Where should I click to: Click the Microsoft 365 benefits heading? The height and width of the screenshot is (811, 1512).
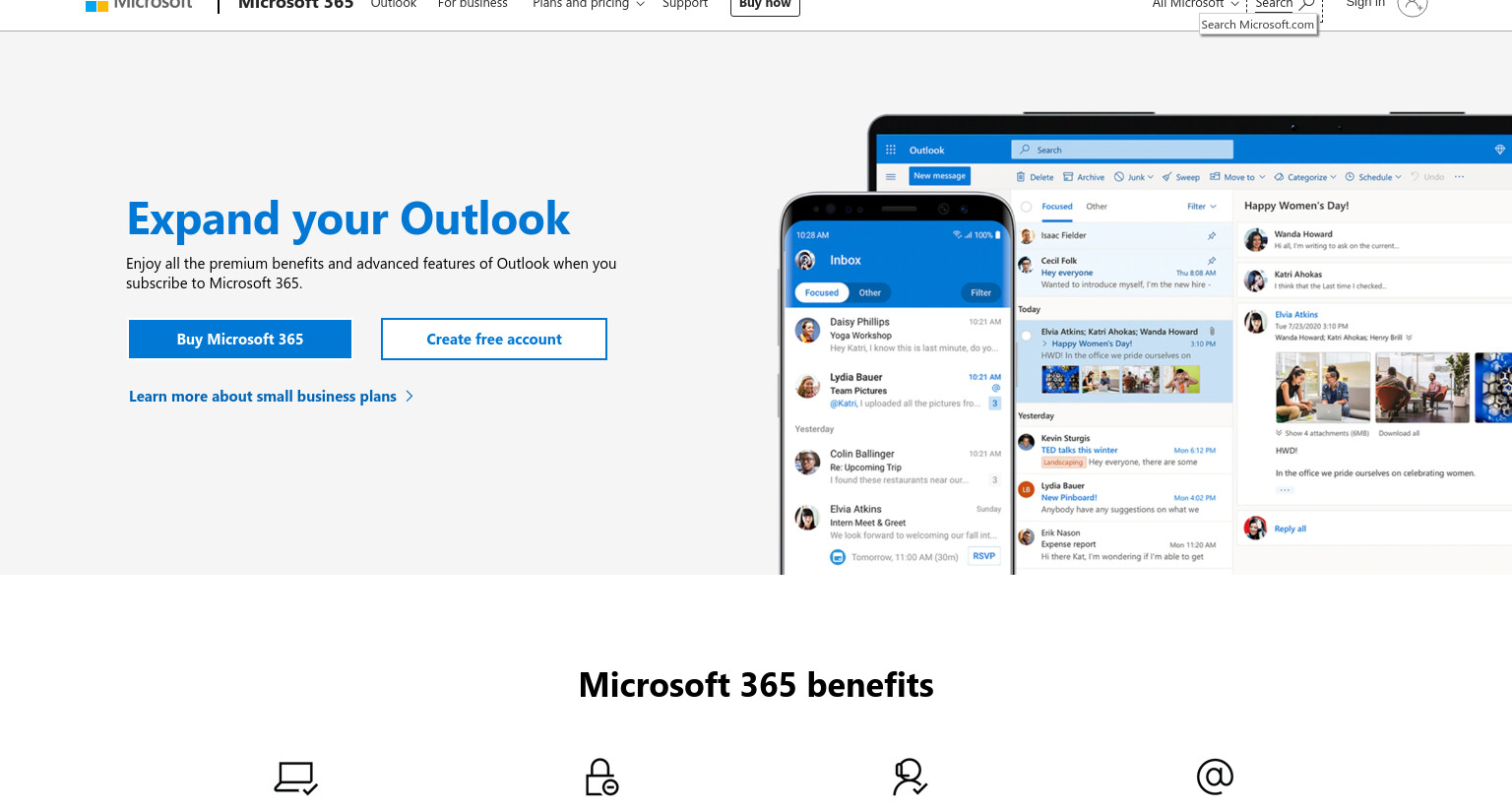click(756, 685)
